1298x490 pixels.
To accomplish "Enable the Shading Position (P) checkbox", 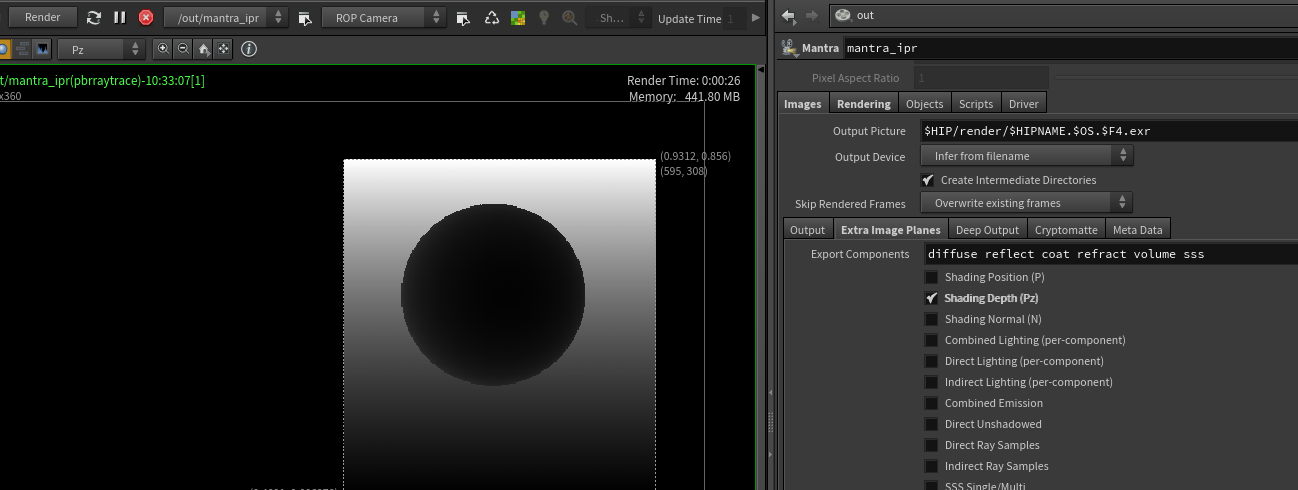I will 932,277.
